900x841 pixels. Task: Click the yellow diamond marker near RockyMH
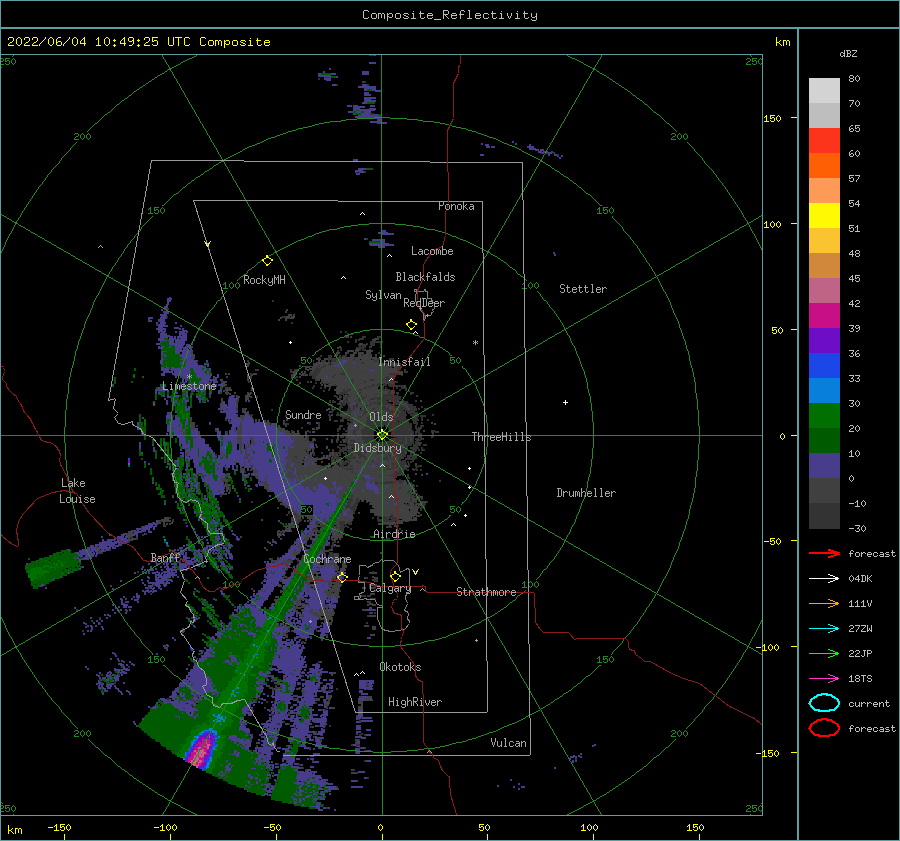point(267,261)
